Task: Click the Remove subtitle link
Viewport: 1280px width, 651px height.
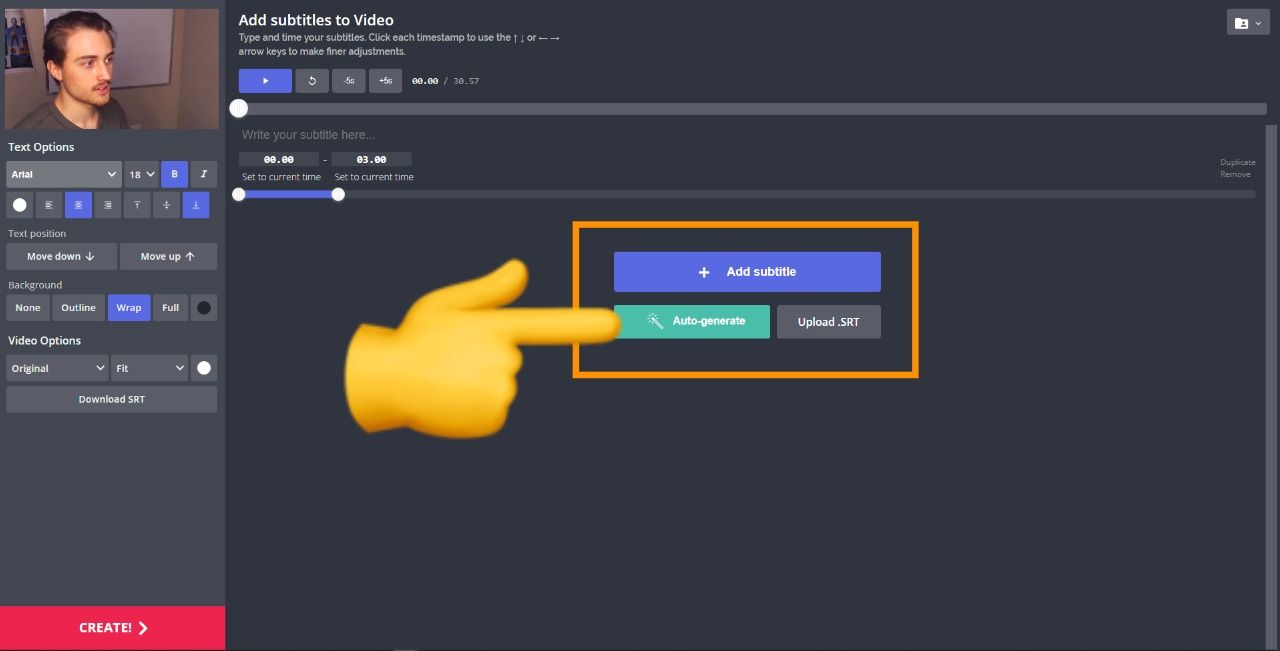Action: [x=1235, y=174]
